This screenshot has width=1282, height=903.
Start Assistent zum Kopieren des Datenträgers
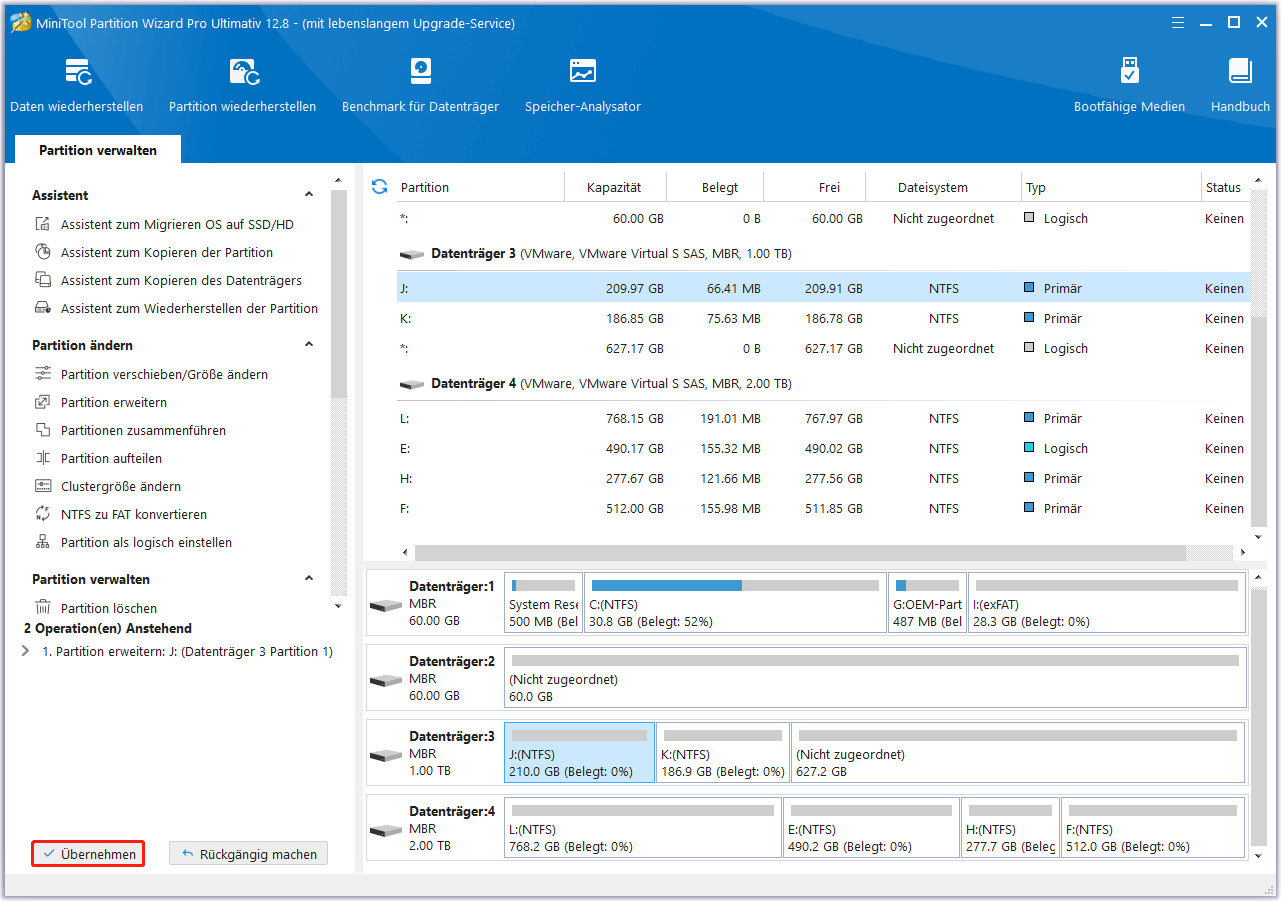click(x=181, y=281)
